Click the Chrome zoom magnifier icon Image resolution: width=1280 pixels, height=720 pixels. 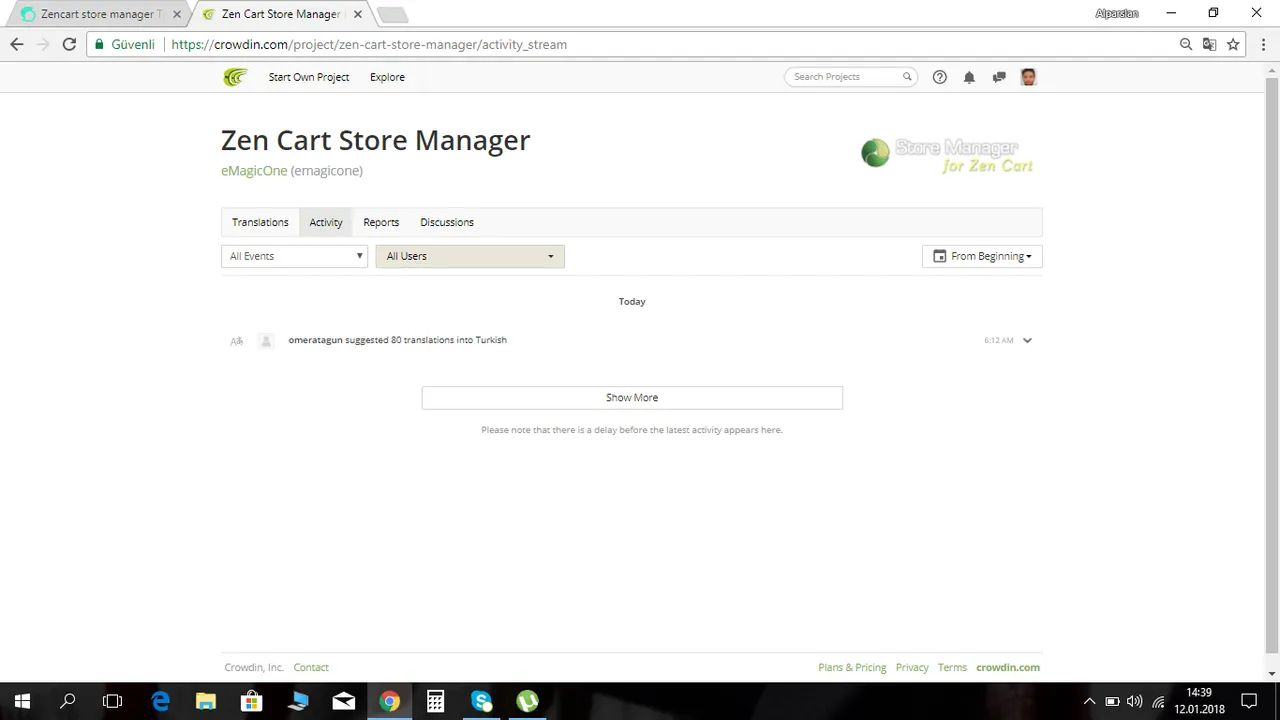click(x=1186, y=44)
